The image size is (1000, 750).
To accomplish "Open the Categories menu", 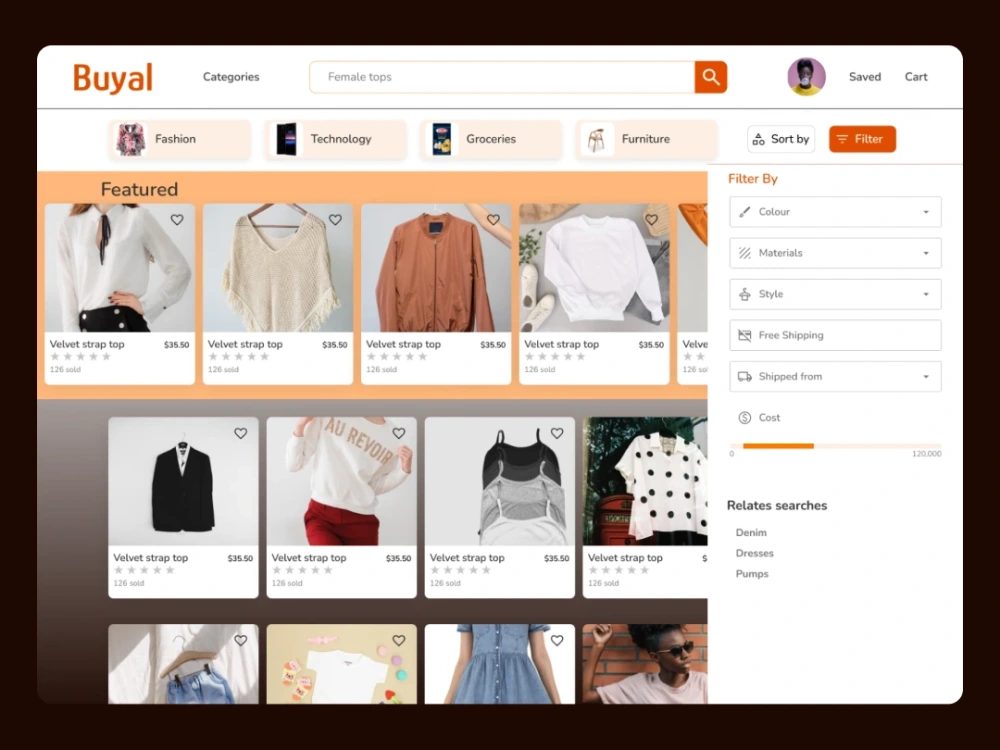I will (x=231, y=77).
